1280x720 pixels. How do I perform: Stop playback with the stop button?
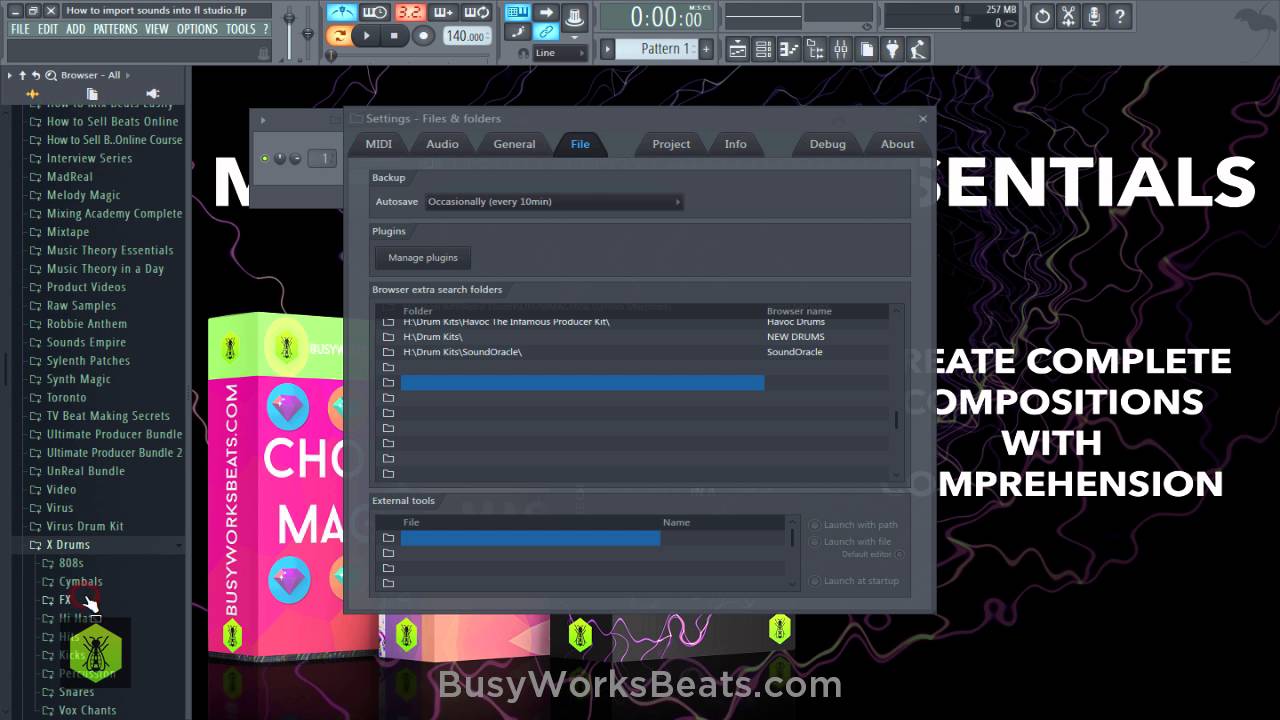(394, 35)
